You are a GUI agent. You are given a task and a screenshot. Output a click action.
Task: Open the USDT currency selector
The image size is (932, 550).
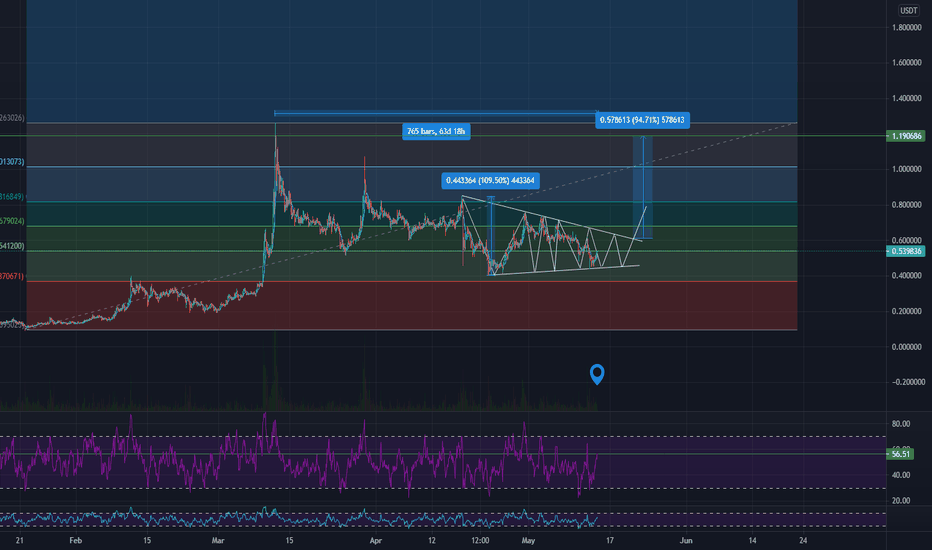[x=908, y=10]
